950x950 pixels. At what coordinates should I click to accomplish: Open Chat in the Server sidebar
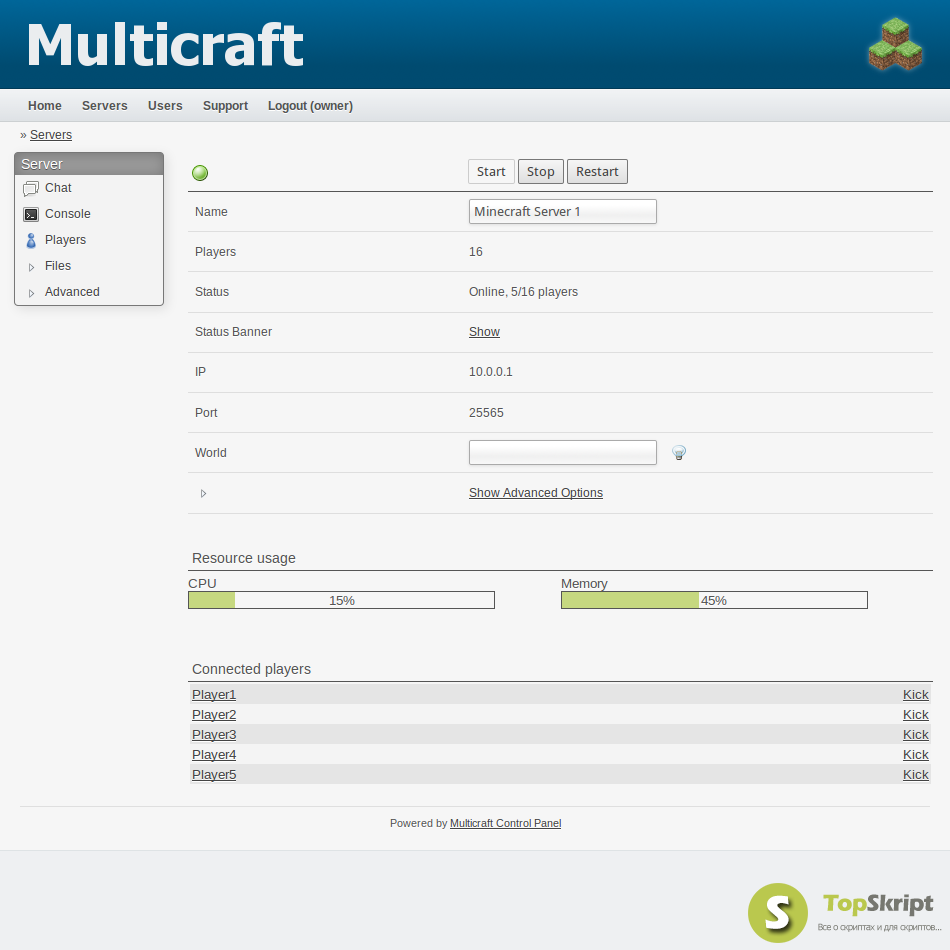(58, 188)
